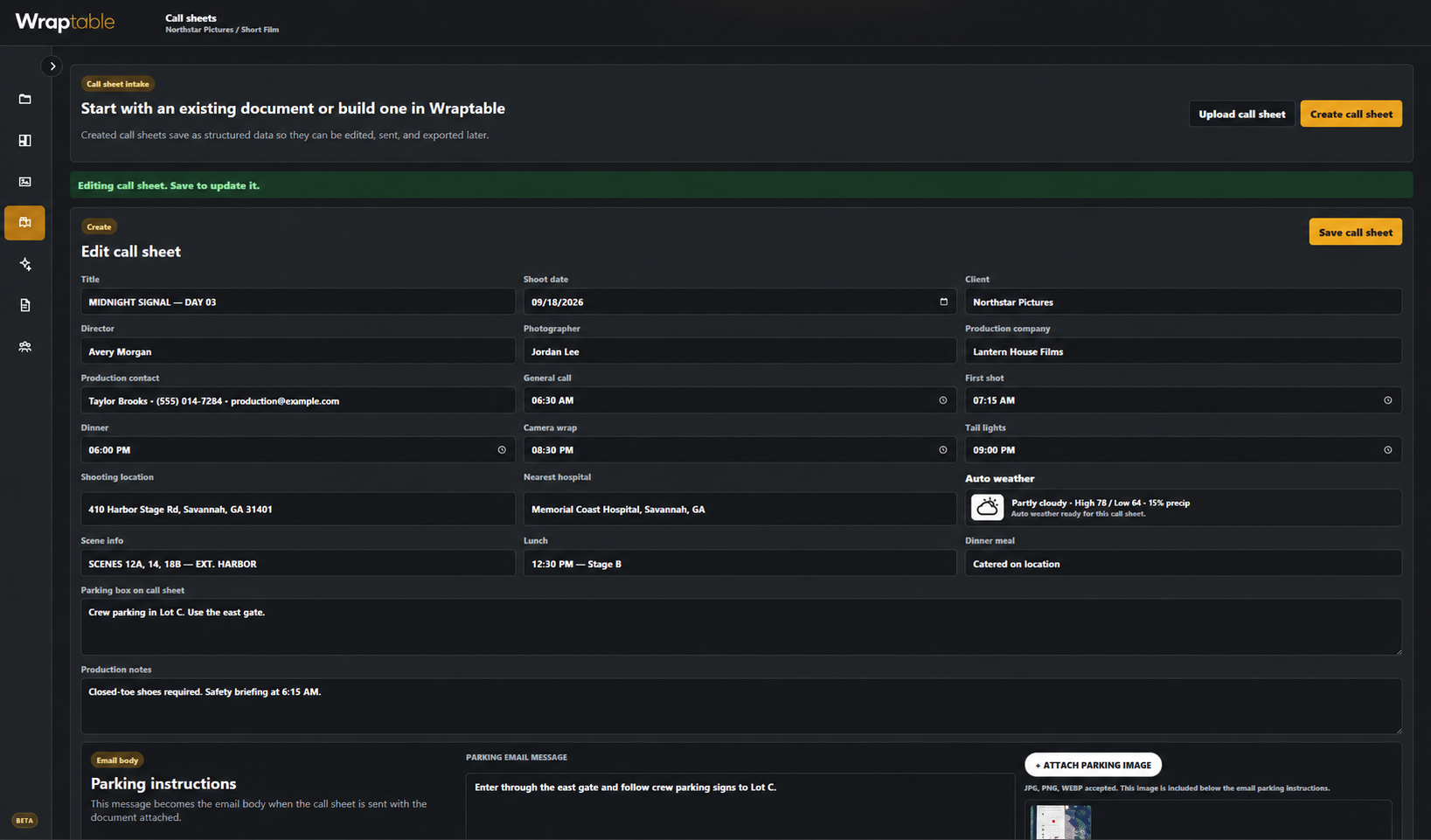Open the General call time picker

click(943, 400)
